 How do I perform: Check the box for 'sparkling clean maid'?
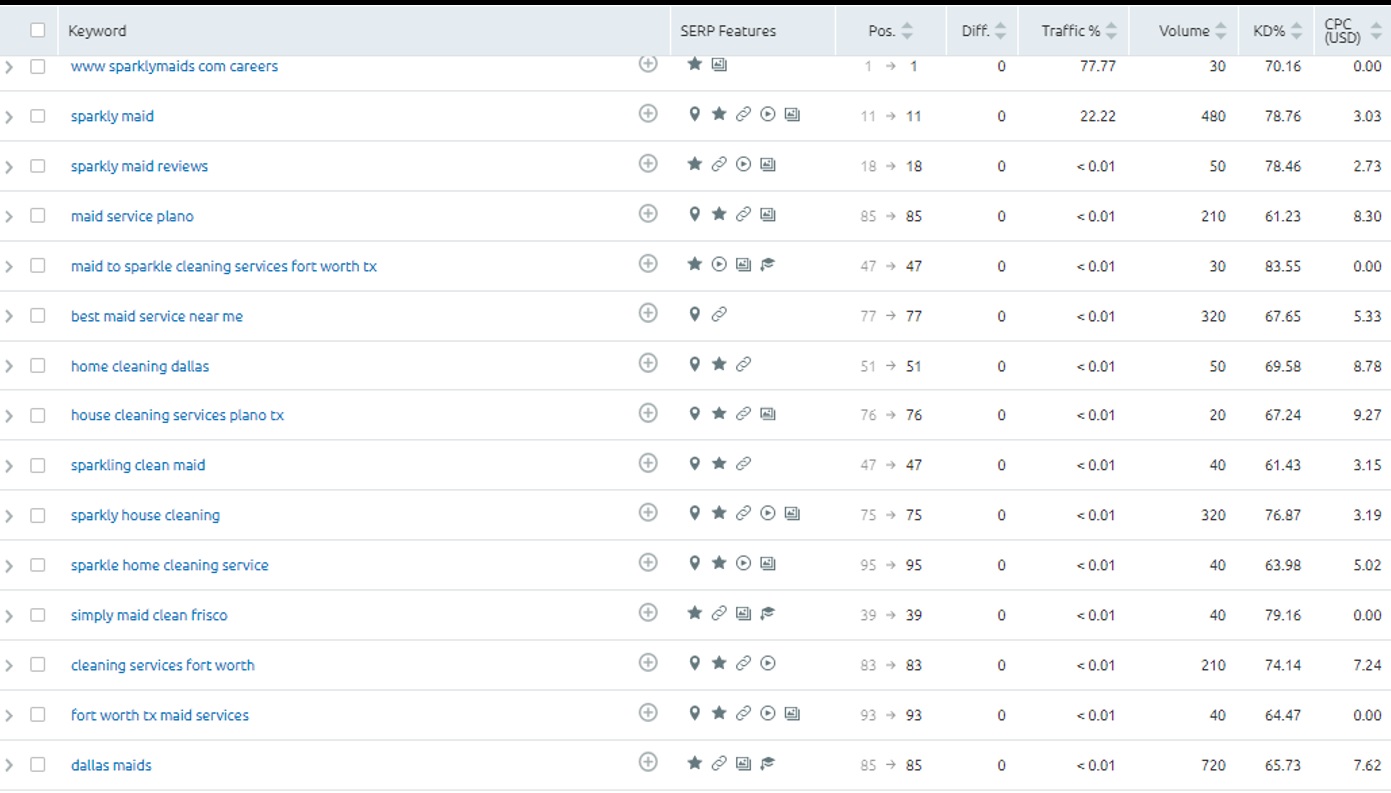(x=38, y=465)
